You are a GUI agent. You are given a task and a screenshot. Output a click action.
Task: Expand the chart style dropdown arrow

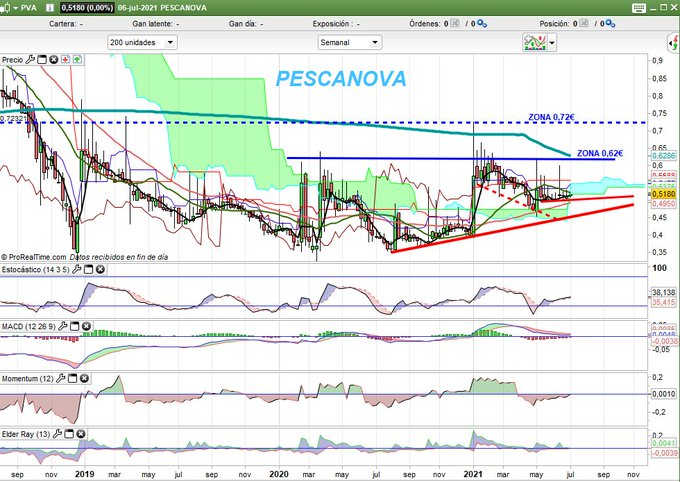[551, 43]
